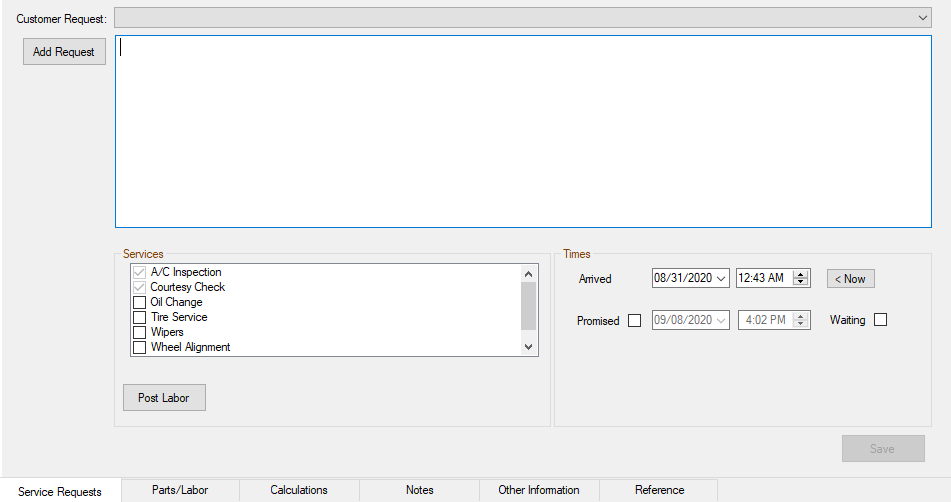Open the Arrived date picker dropdown
951x502 pixels.
721,278
